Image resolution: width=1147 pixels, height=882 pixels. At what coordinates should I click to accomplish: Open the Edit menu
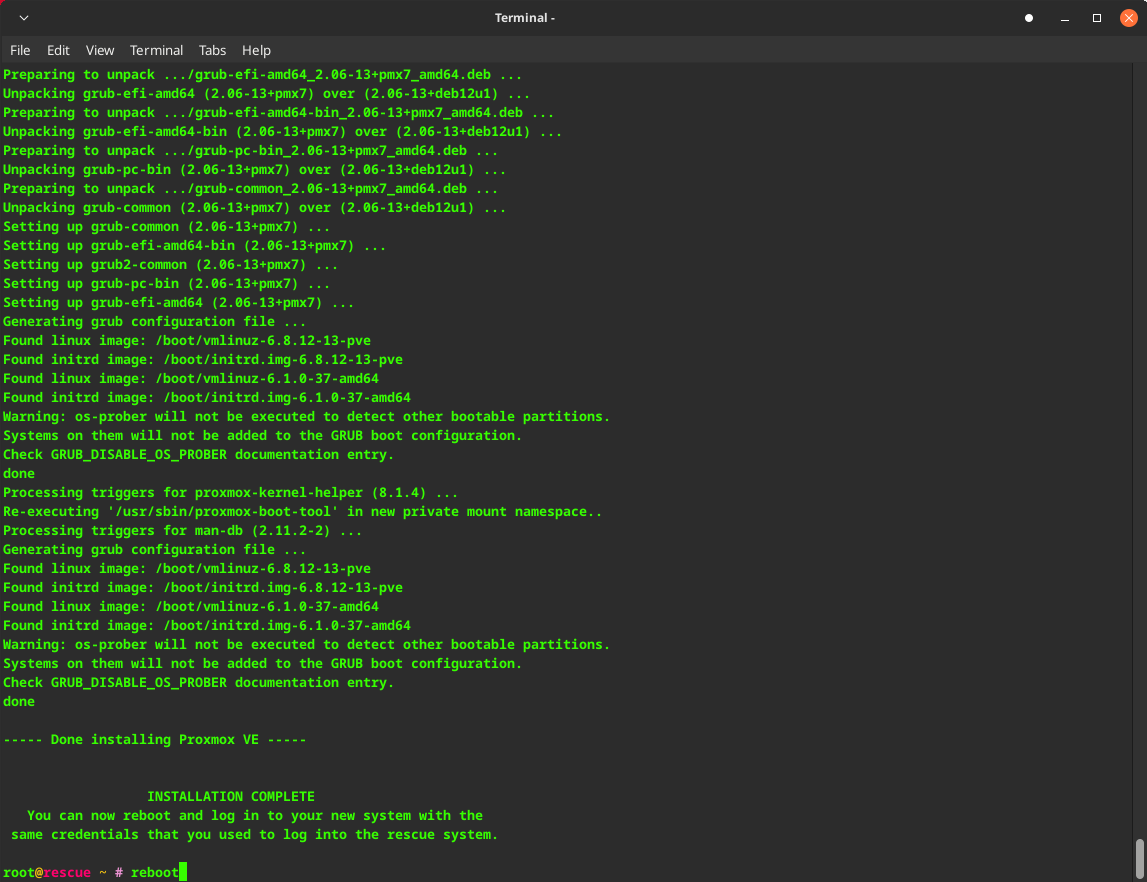[58, 50]
